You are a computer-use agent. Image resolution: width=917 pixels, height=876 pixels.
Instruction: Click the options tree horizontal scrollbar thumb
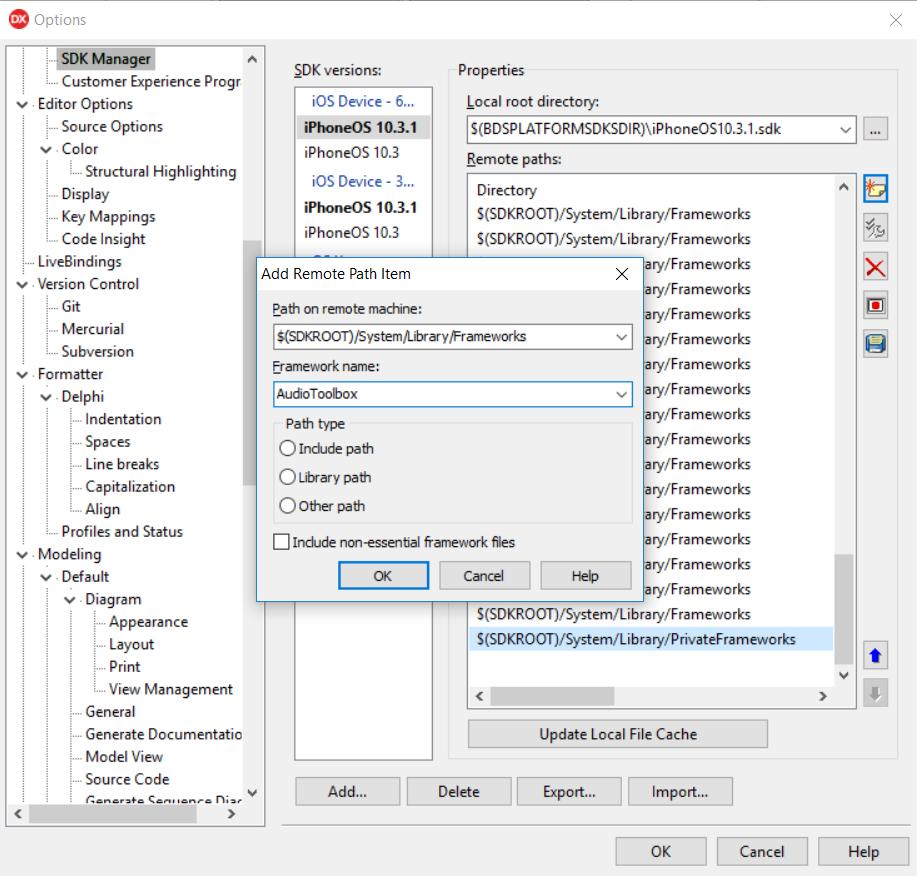coord(112,814)
